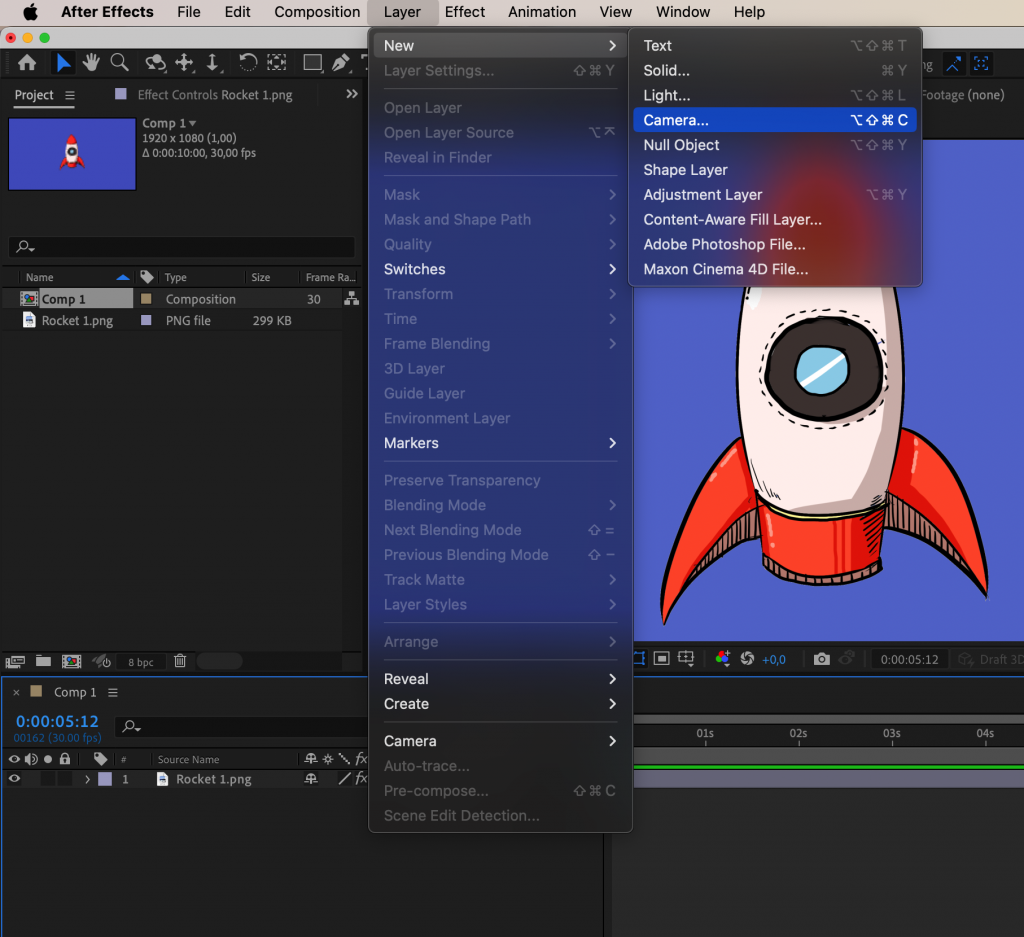Screen dimensions: 1024x937
Task: Choose the Rotation tool
Action: pyautogui.click(x=247, y=61)
